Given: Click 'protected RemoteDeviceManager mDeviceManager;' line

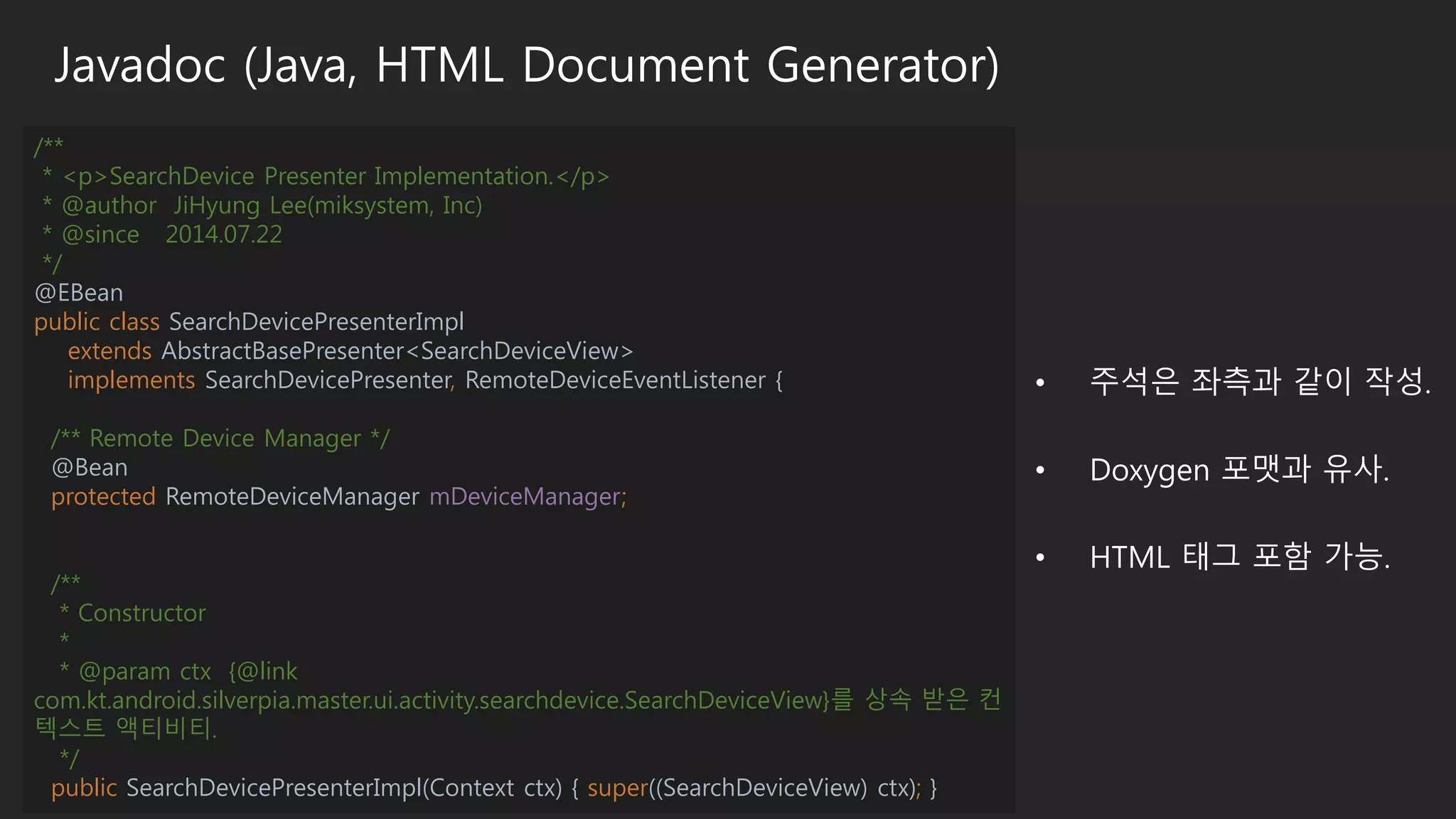Looking at the screenshot, I should (339, 497).
